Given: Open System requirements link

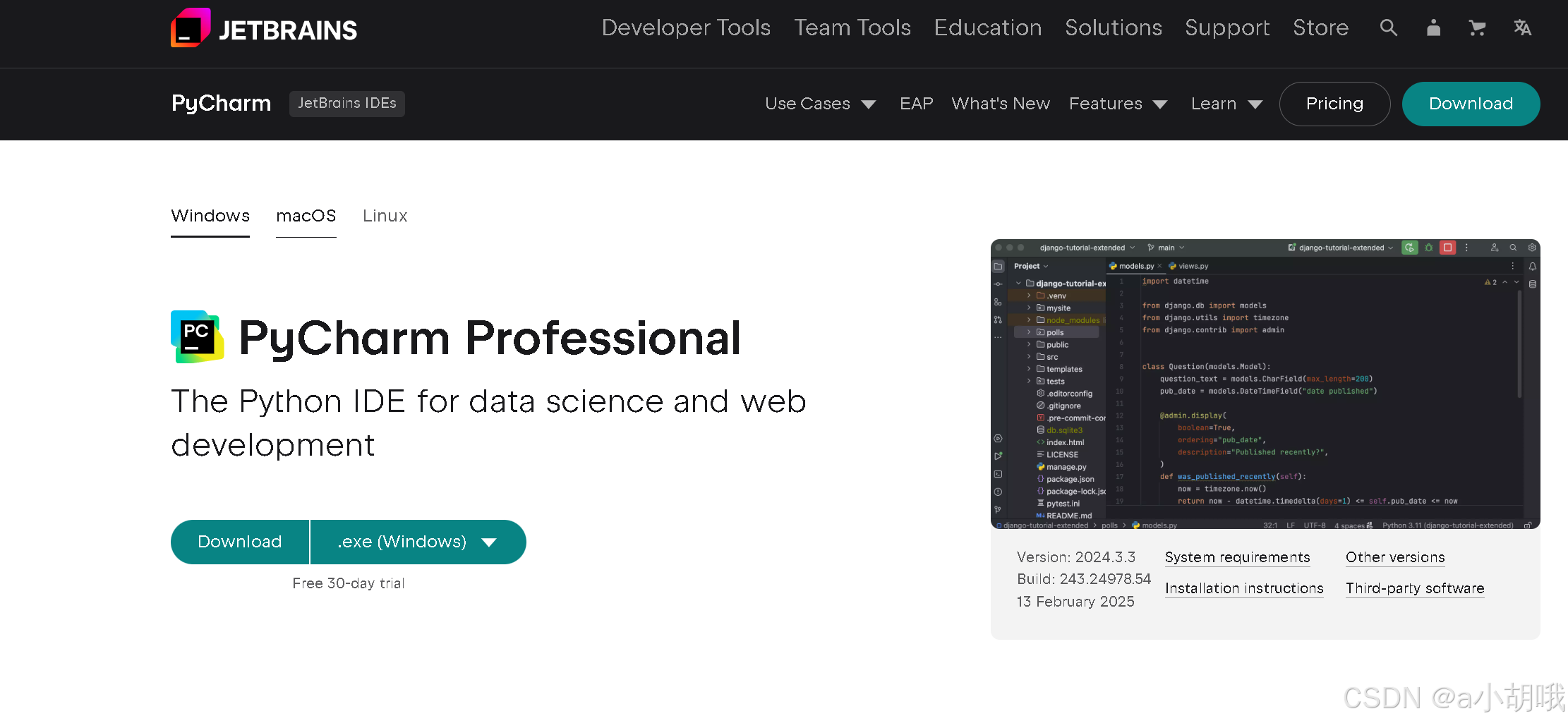Looking at the screenshot, I should pos(1237,557).
